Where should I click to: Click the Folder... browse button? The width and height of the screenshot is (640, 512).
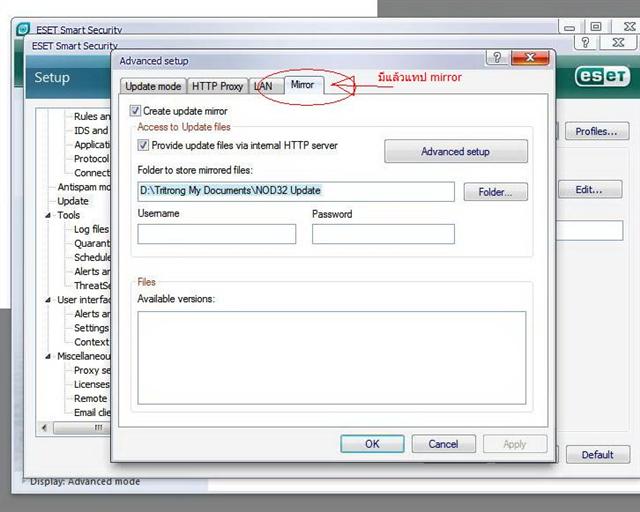[495, 192]
